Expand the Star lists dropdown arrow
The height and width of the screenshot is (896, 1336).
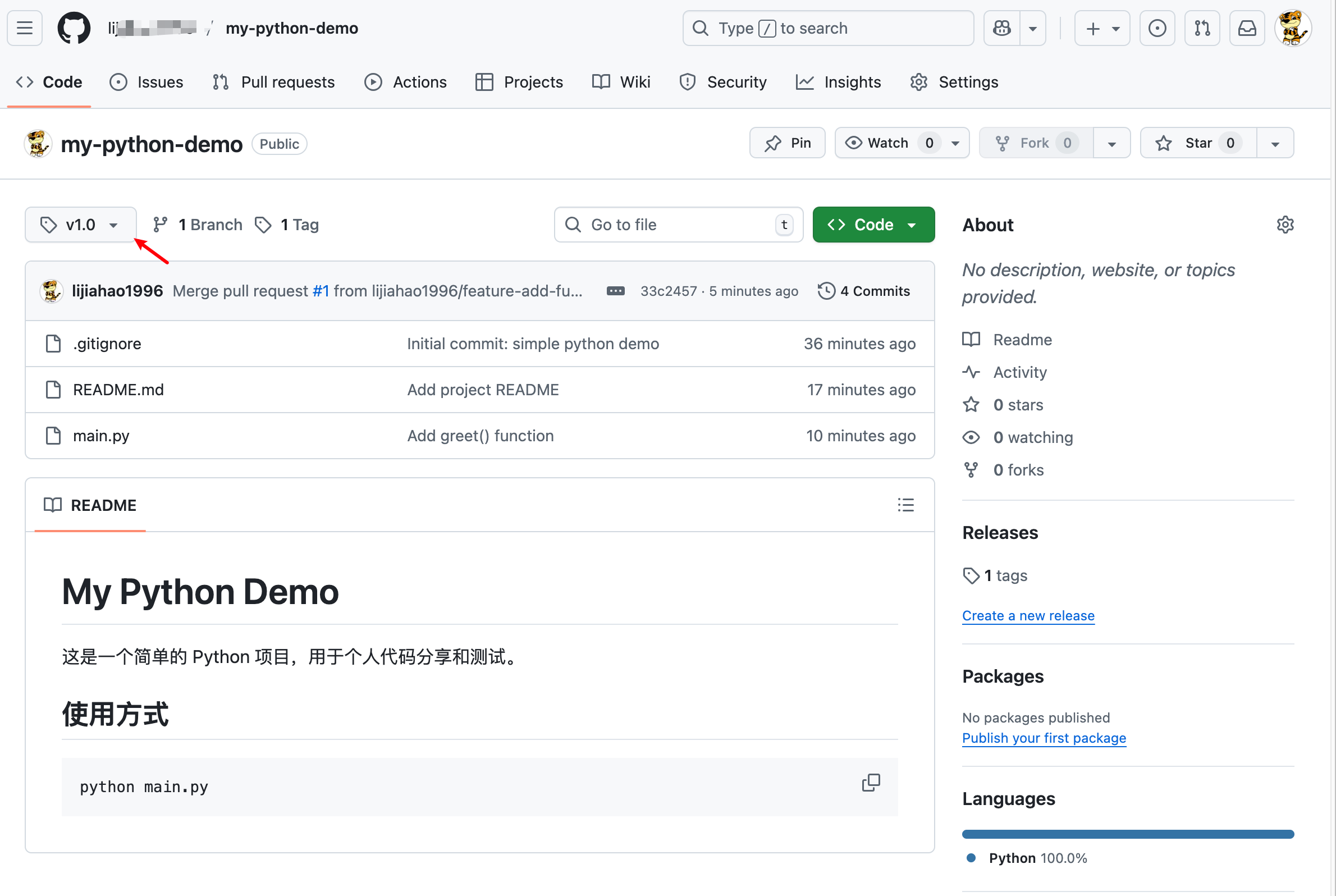[x=1275, y=143]
